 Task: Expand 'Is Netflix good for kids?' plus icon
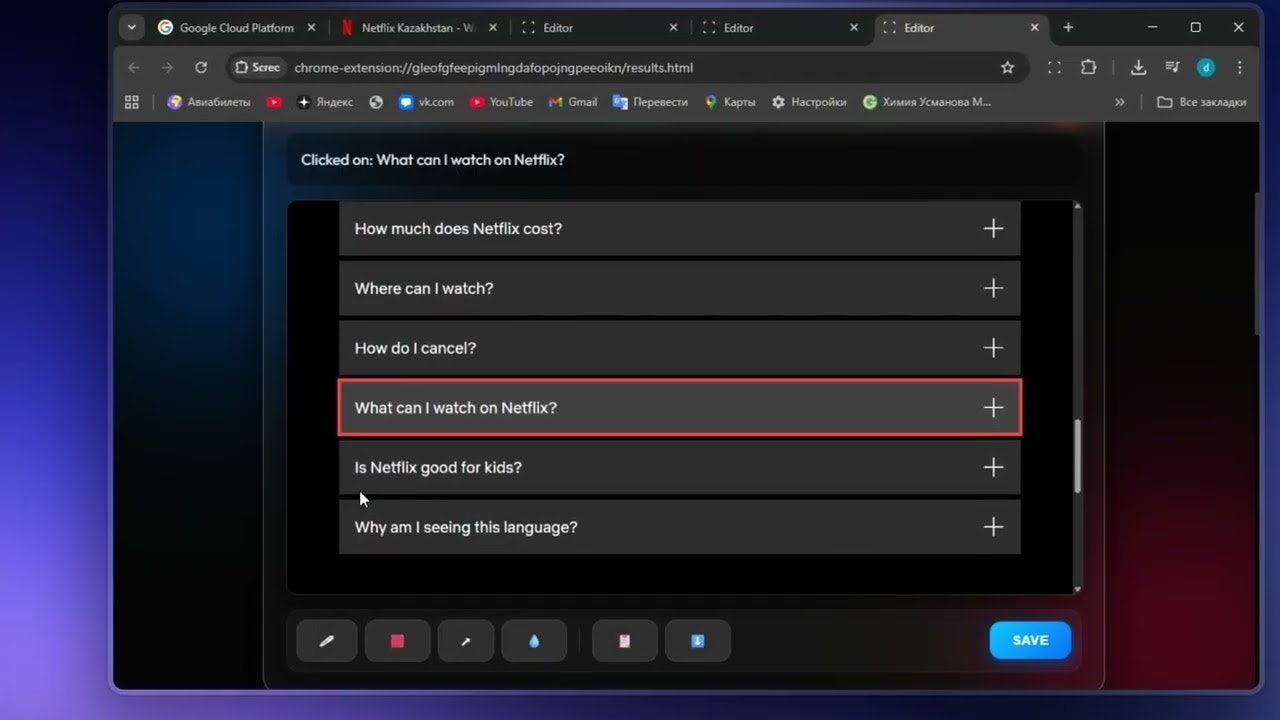point(993,468)
